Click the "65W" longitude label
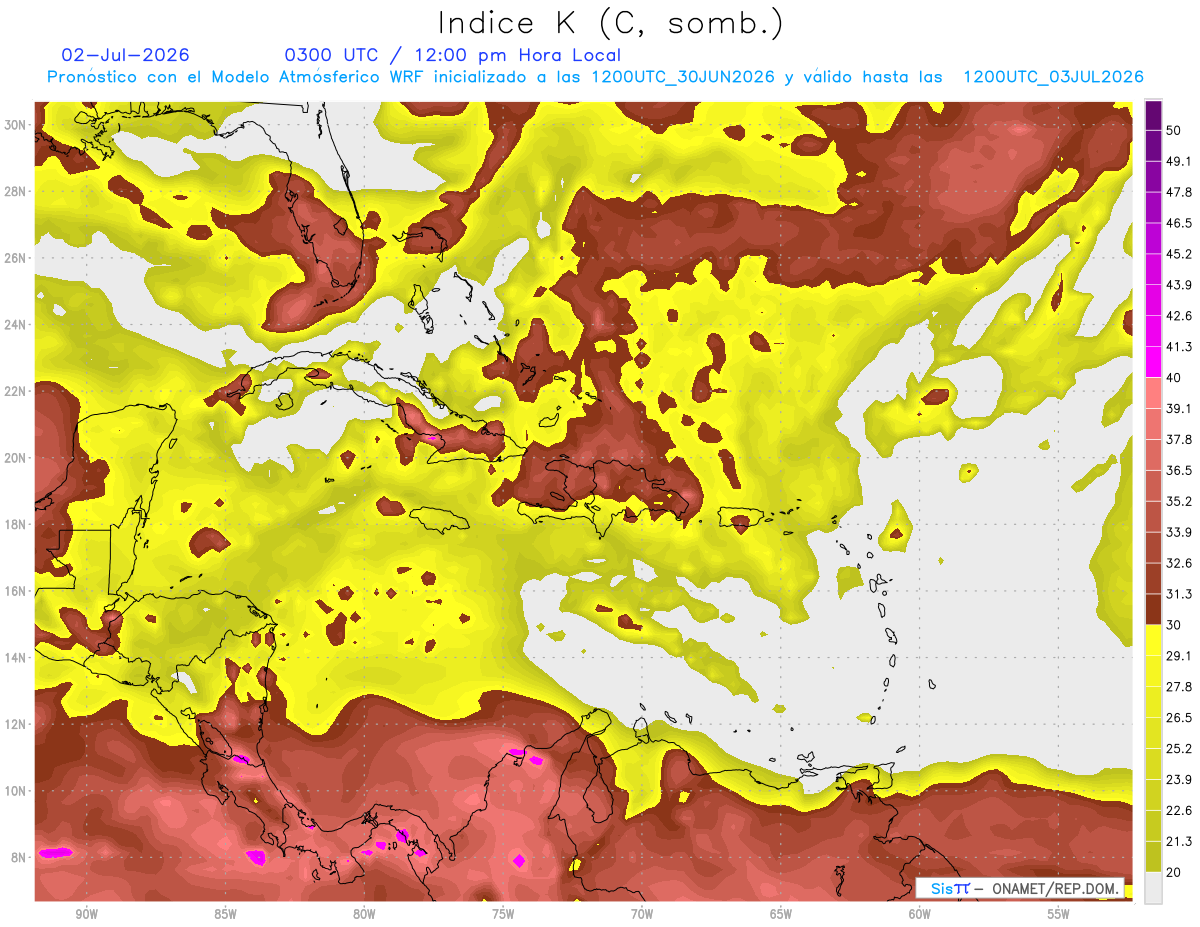The width and height of the screenshot is (1200, 927). click(x=781, y=914)
